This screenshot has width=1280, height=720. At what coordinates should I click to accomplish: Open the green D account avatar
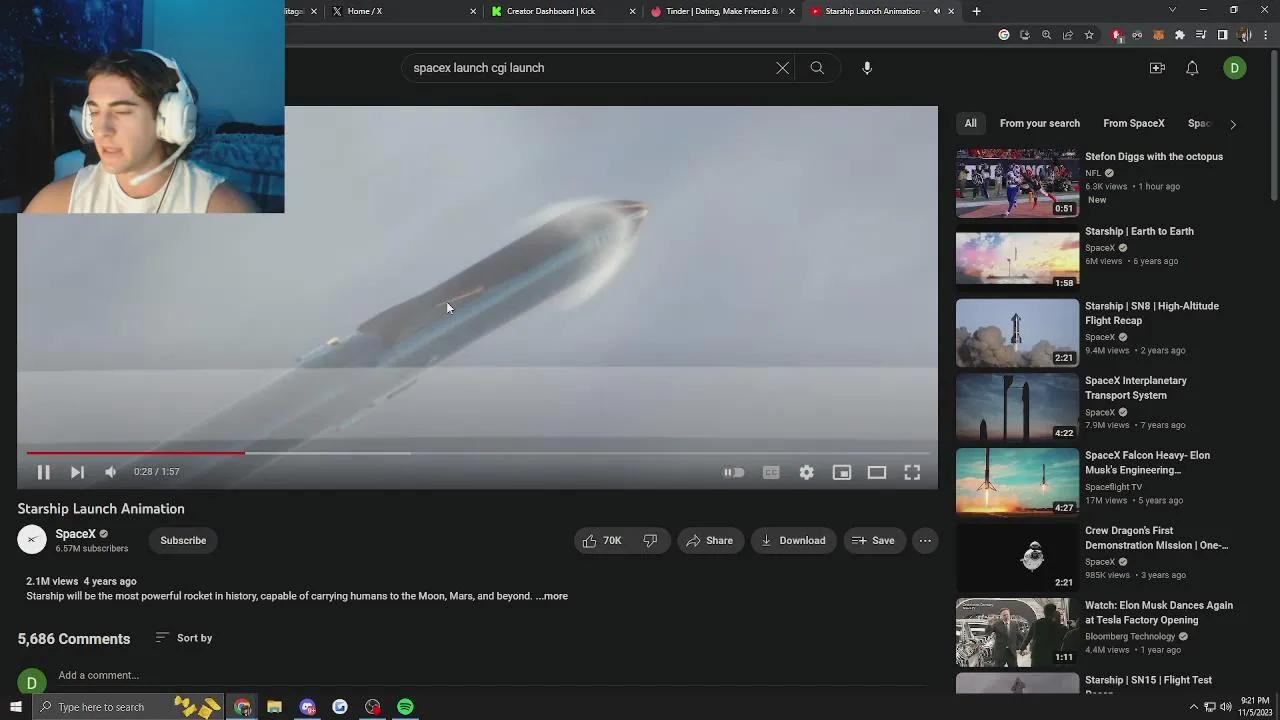click(1234, 68)
